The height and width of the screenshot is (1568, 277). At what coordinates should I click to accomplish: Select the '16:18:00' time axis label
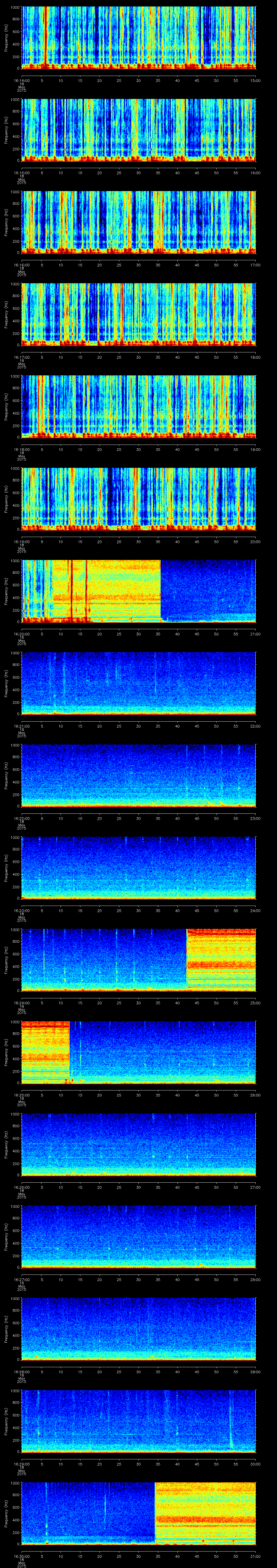tap(22, 449)
